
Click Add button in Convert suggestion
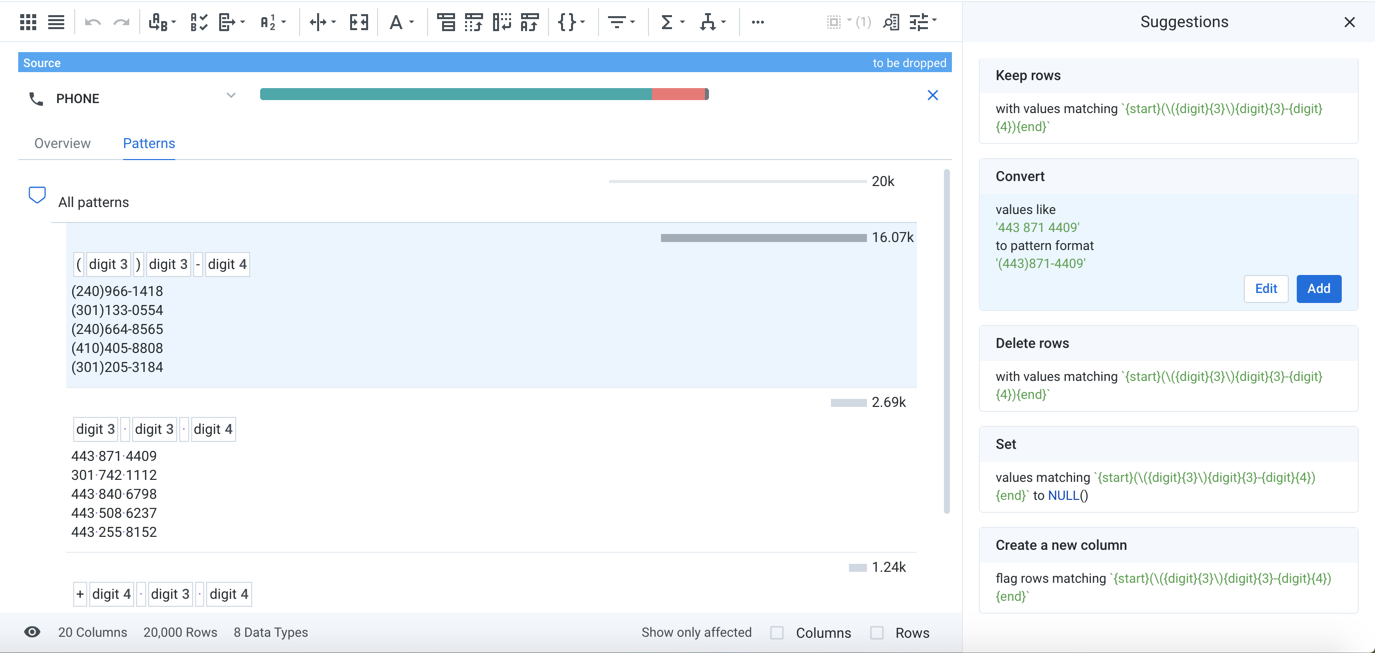click(1318, 289)
